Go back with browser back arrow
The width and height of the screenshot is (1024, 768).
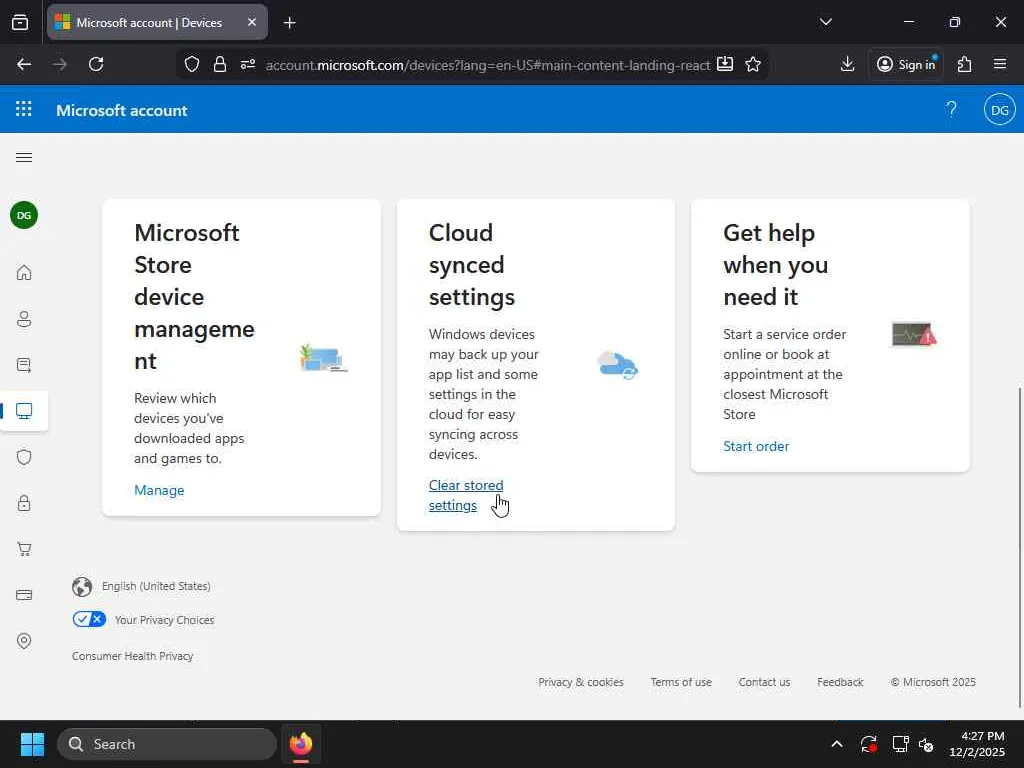[x=24, y=64]
